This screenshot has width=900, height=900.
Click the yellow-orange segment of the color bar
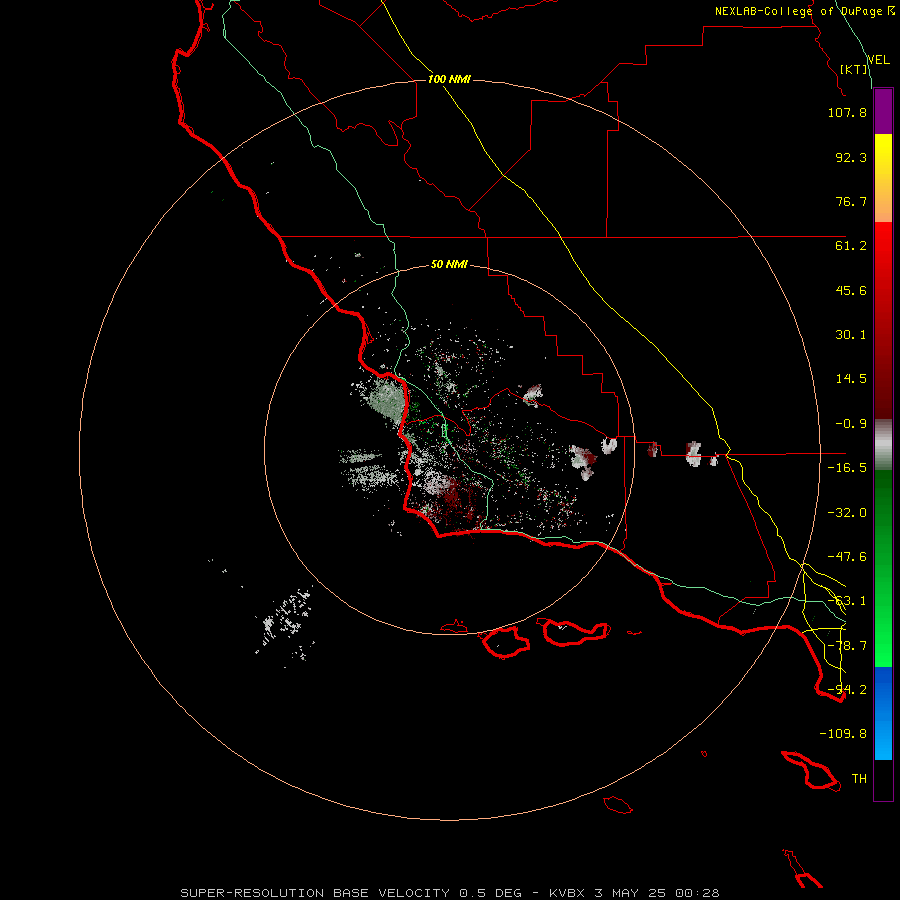pyautogui.click(x=883, y=178)
